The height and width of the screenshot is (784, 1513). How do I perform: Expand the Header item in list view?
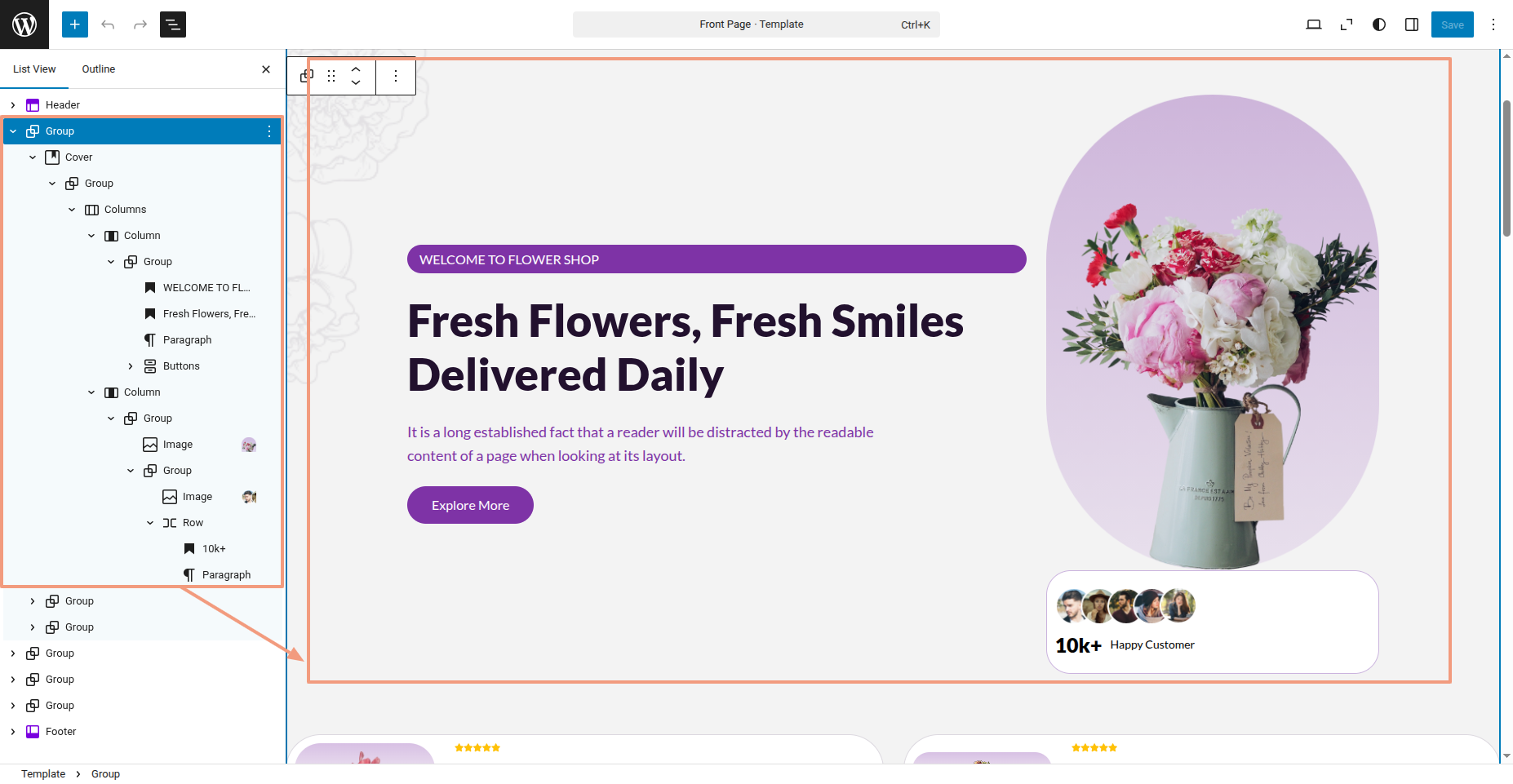(13, 105)
